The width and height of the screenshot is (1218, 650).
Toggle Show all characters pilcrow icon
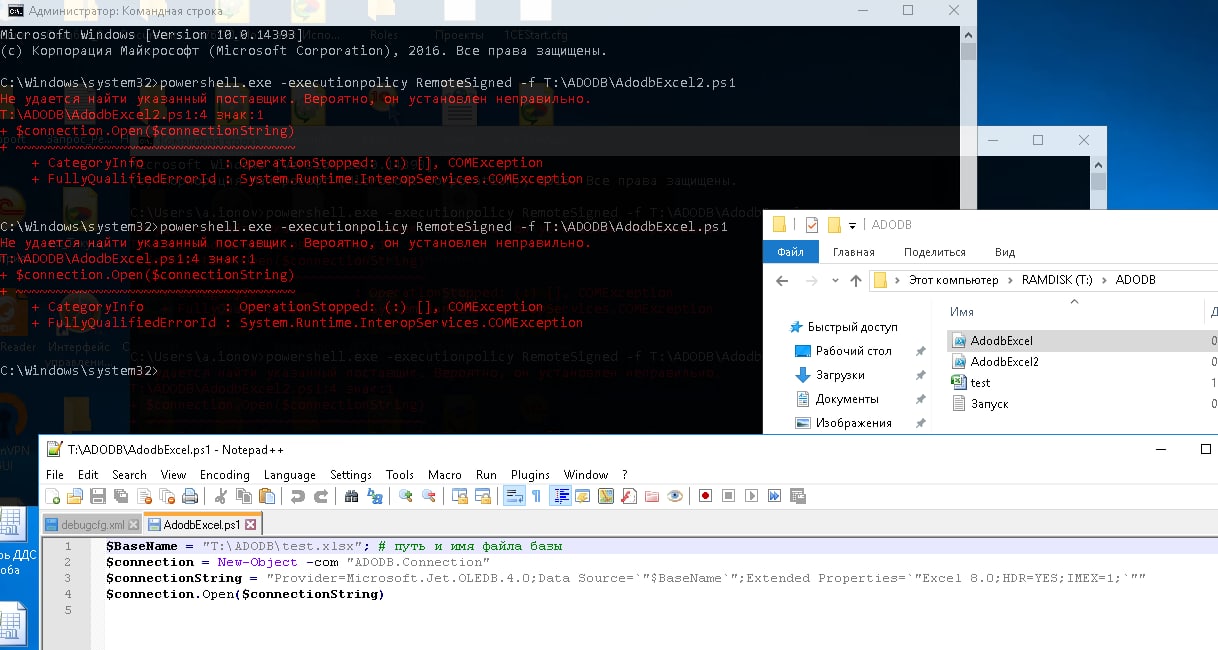[536, 496]
